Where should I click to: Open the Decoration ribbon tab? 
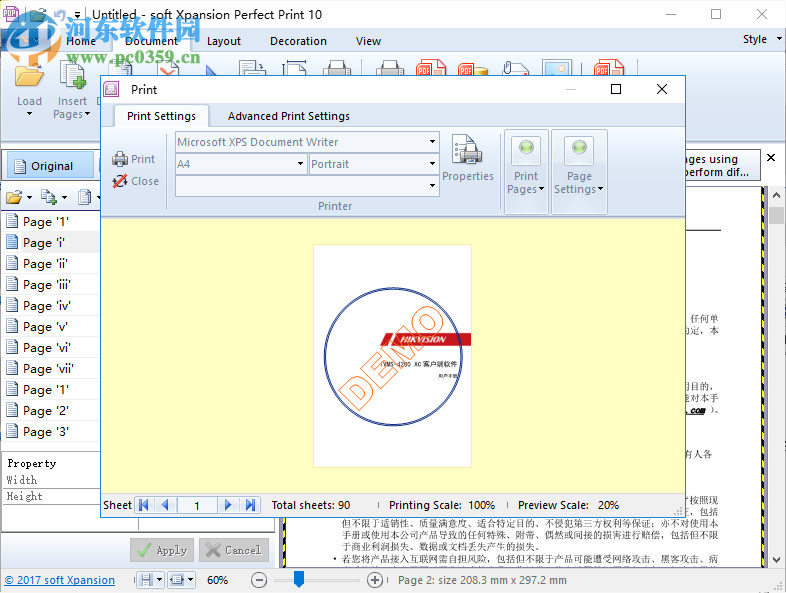298,41
